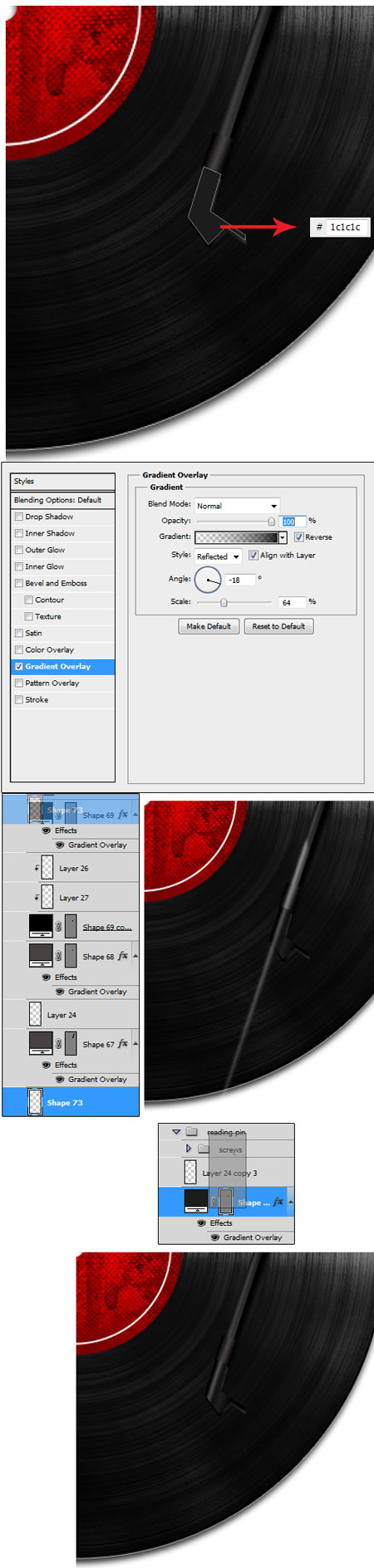
Task: Select the Pattern Overlay style row
Action: (63, 683)
